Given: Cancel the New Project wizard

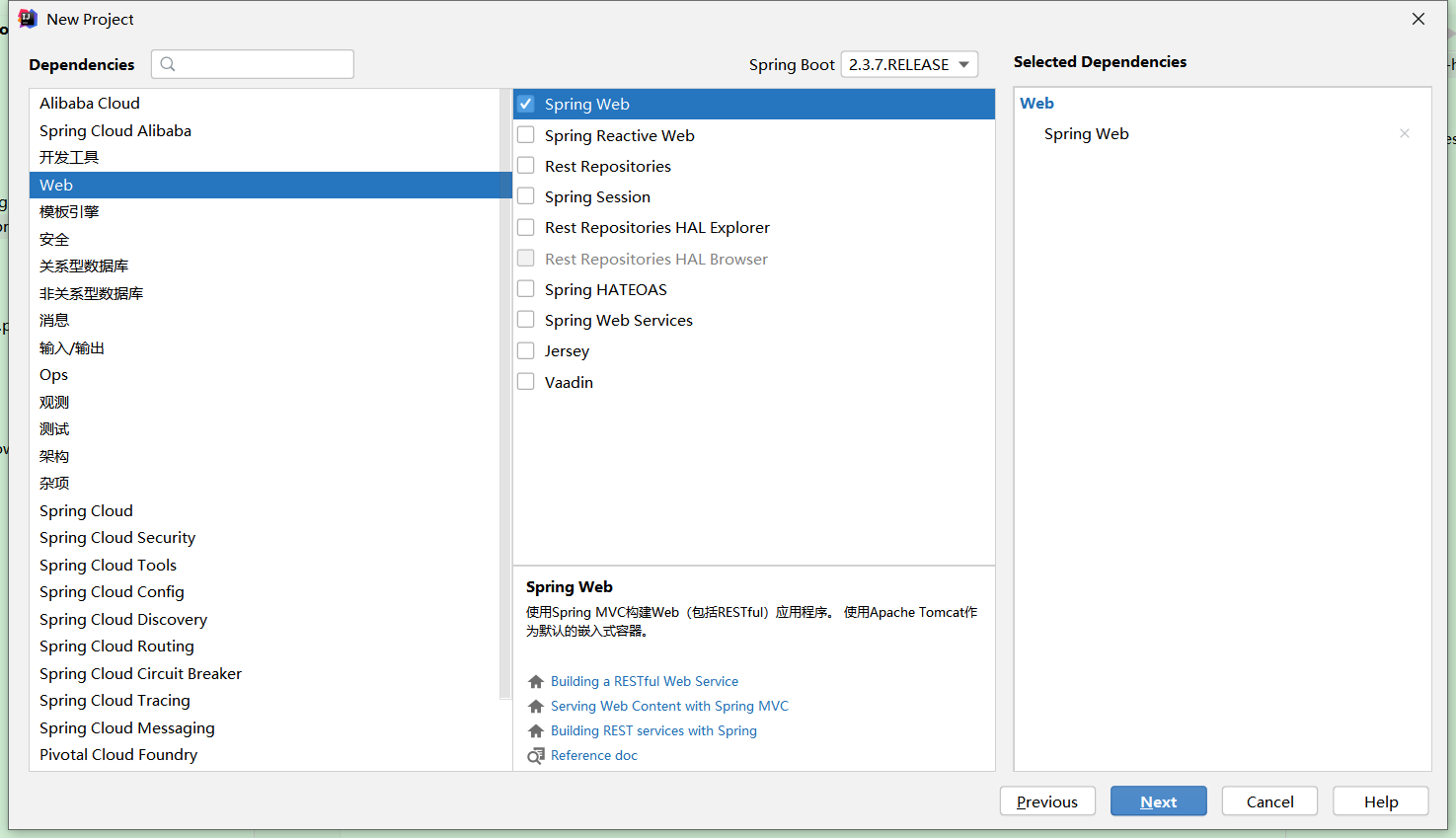Looking at the screenshot, I should (1269, 801).
